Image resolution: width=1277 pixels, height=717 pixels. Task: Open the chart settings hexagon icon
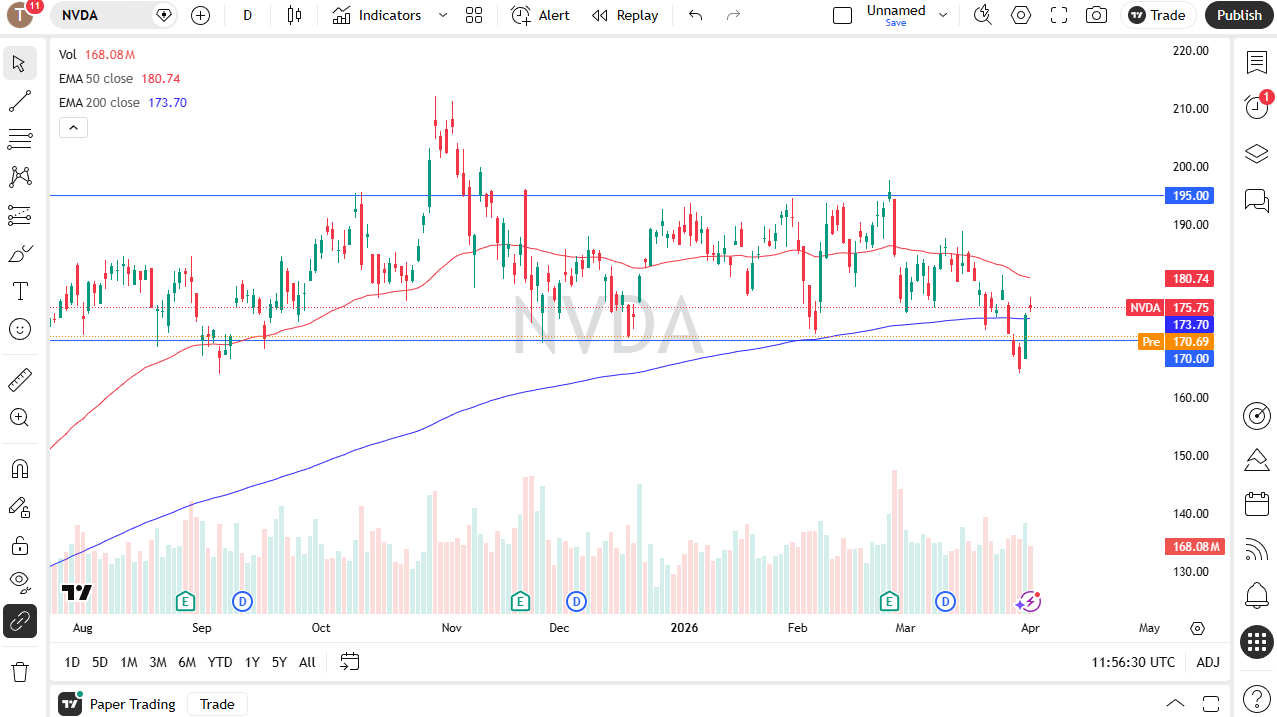[1021, 15]
